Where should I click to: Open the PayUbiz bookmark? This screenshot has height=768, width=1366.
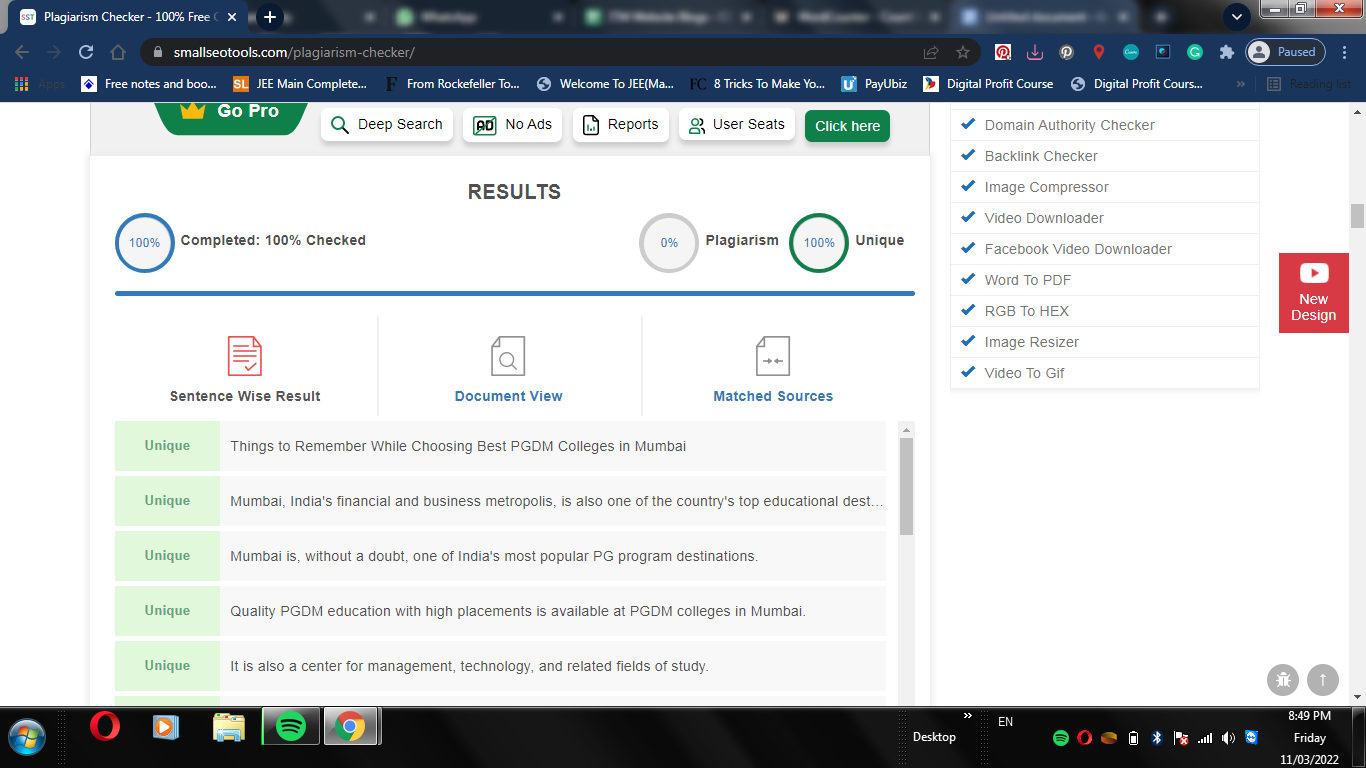click(875, 84)
